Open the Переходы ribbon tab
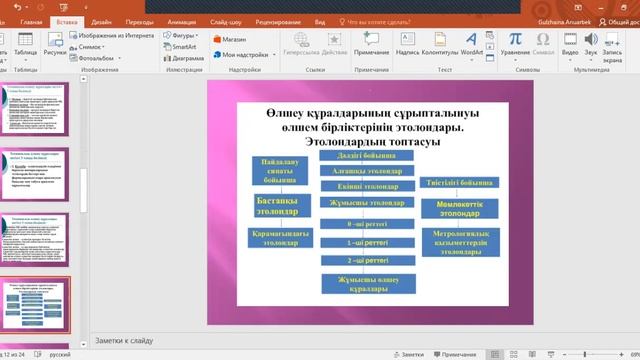Image resolution: width=640 pixels, height=360 pixels. pyautogui.click(x=140, y=22)
